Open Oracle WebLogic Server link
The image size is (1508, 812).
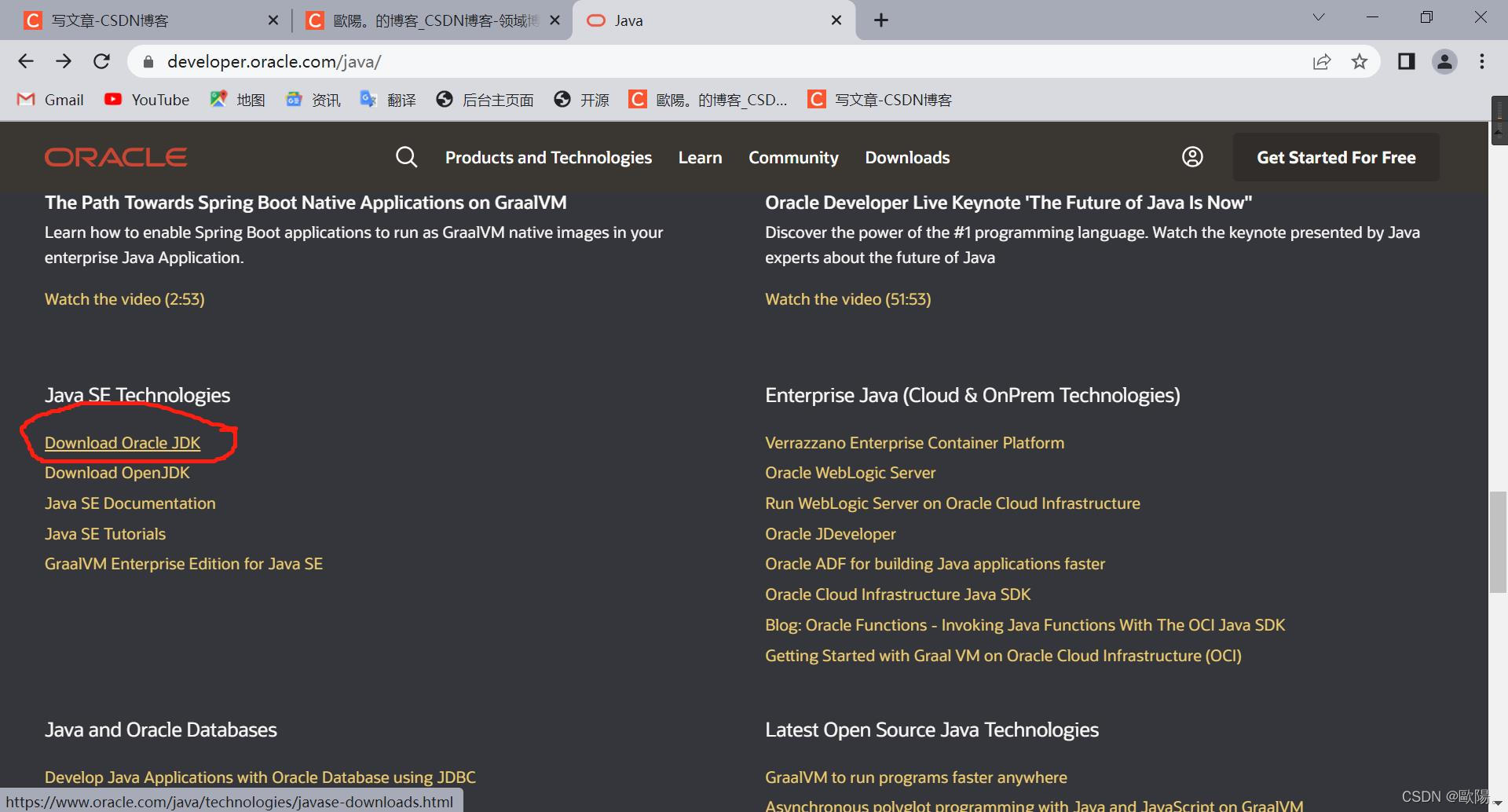[851, 473]
